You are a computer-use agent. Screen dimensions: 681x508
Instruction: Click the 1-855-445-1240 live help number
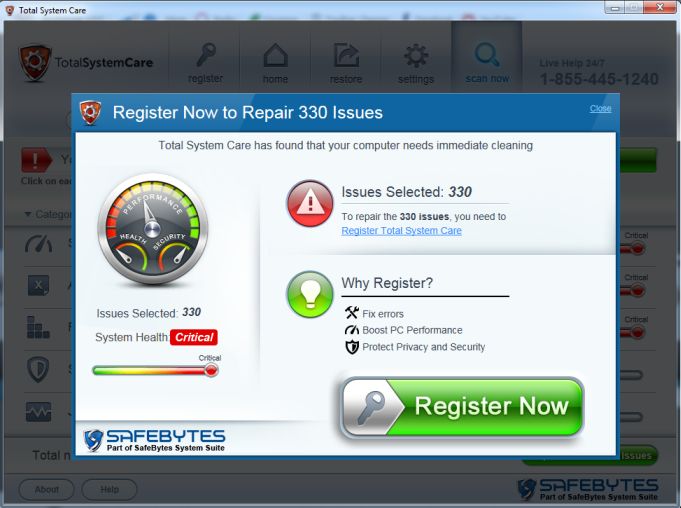(599, 79)
